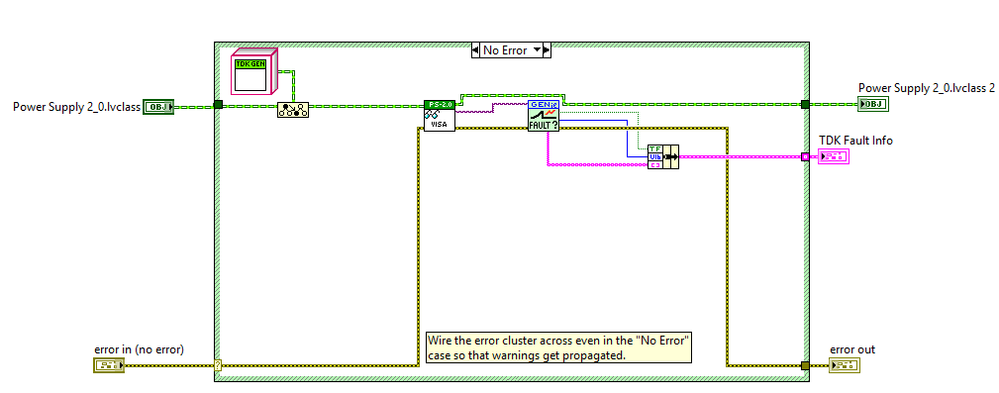This screenshot has height=393, width=999.
Task: Click the "Power Supply 2_0.lvclass" input label
Action: pos(76,107)
